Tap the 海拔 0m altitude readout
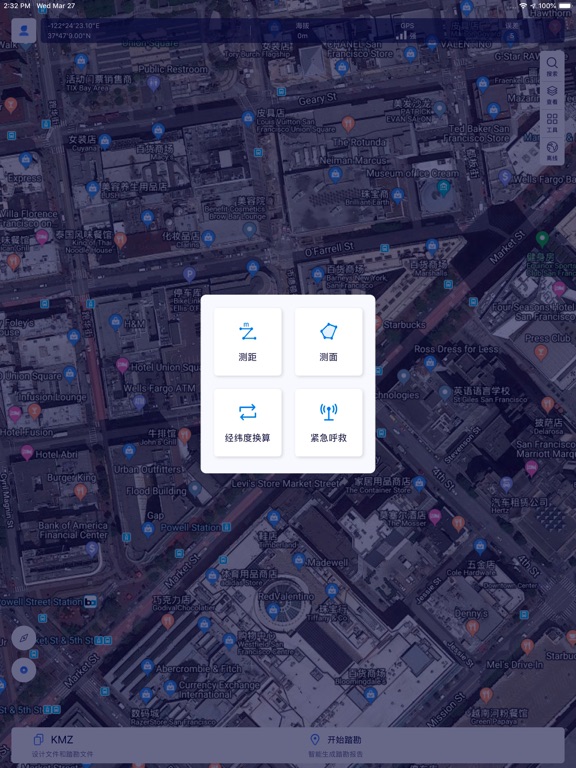Screen dimensions: 576x768 pos(302,30)
